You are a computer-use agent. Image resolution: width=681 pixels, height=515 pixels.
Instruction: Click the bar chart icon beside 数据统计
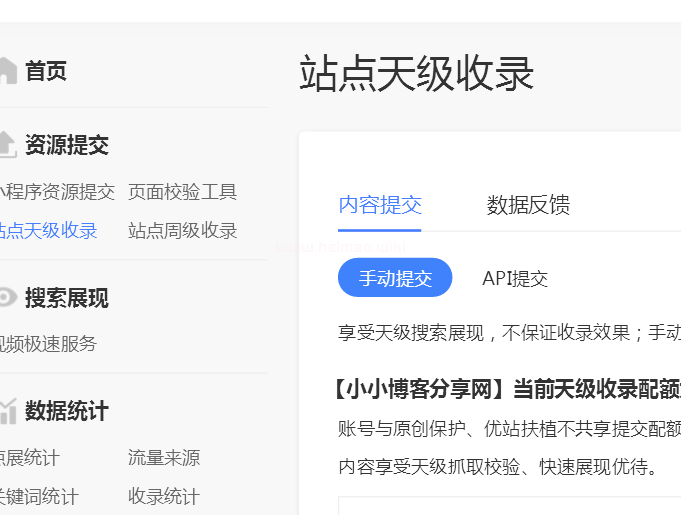coord(8,411)
